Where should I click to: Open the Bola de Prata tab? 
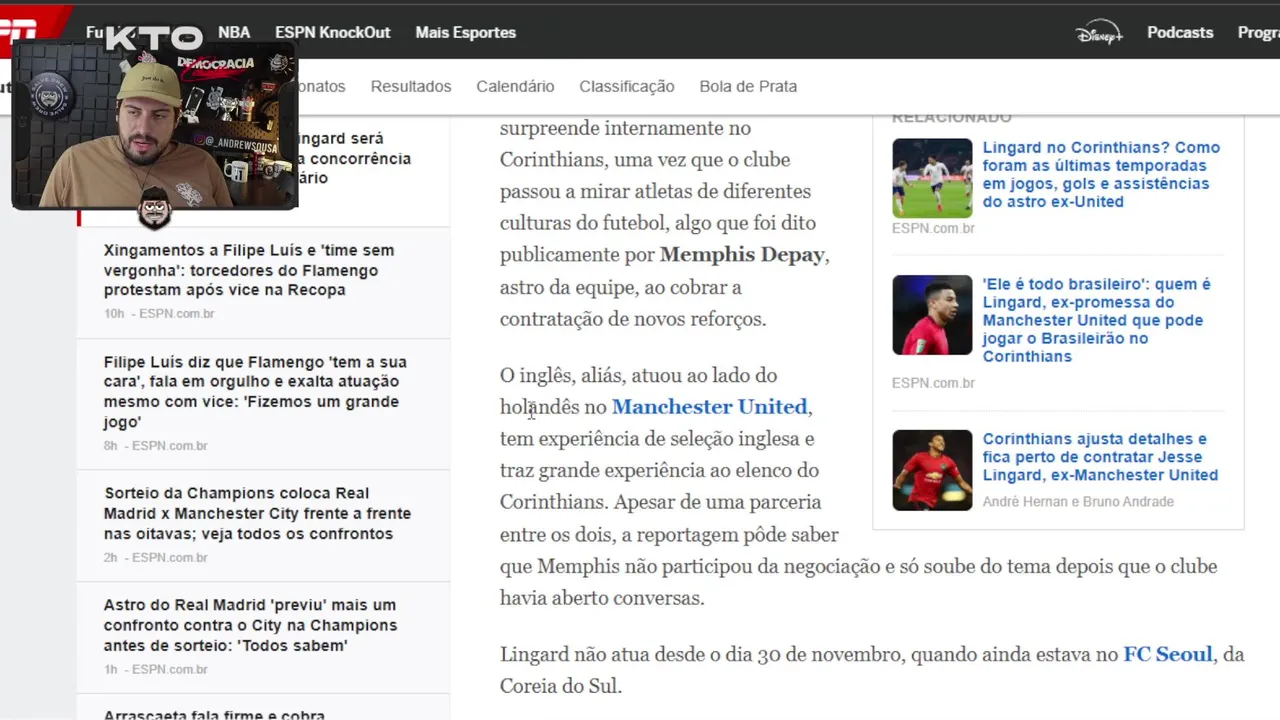[x=748, y=86]
